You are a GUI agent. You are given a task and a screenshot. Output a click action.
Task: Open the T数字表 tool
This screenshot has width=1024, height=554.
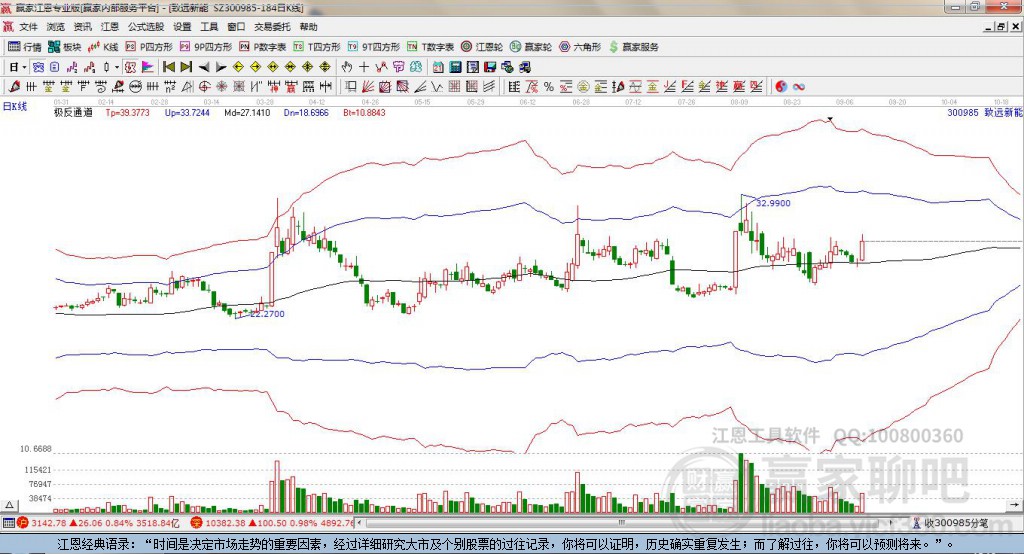click(x=430, y=47)
